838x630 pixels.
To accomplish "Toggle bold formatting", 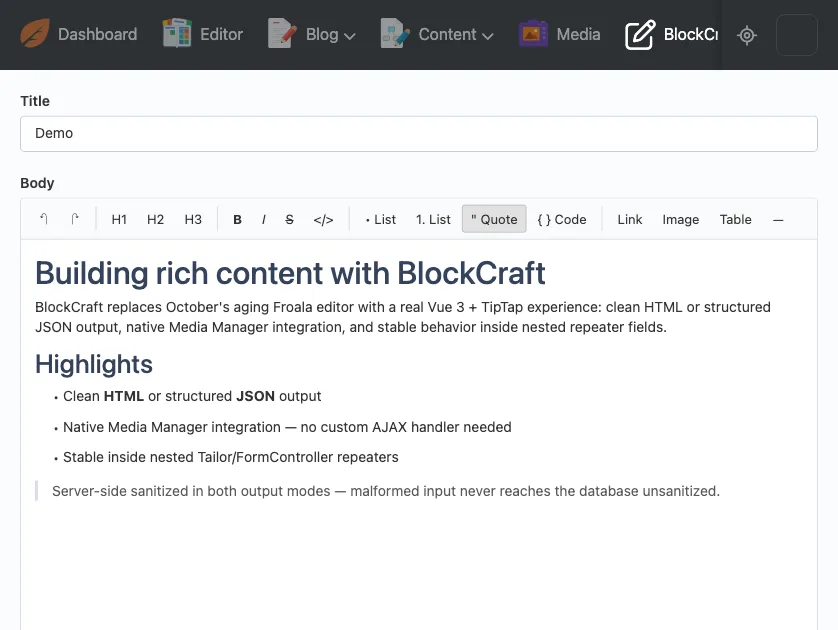I will 237,219.
